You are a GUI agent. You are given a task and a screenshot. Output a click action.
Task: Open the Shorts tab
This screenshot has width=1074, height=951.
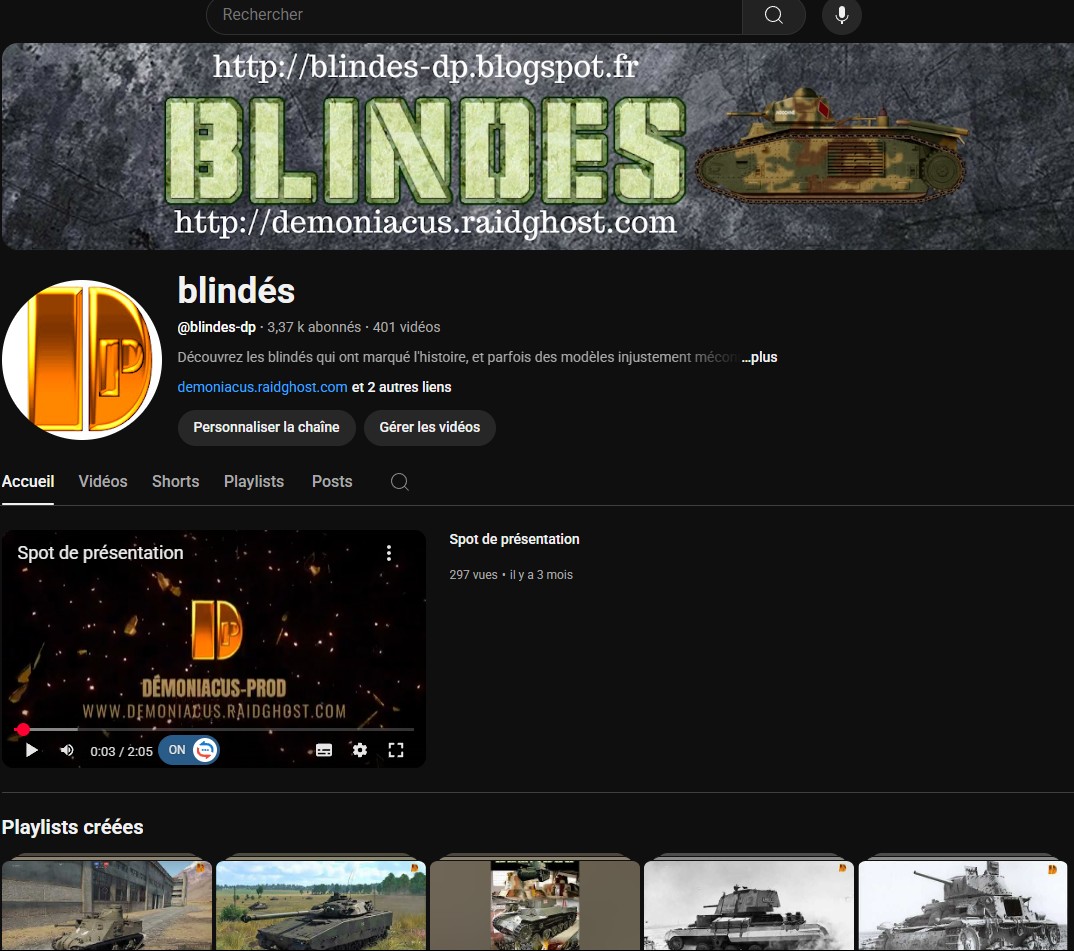pos(175,482)
